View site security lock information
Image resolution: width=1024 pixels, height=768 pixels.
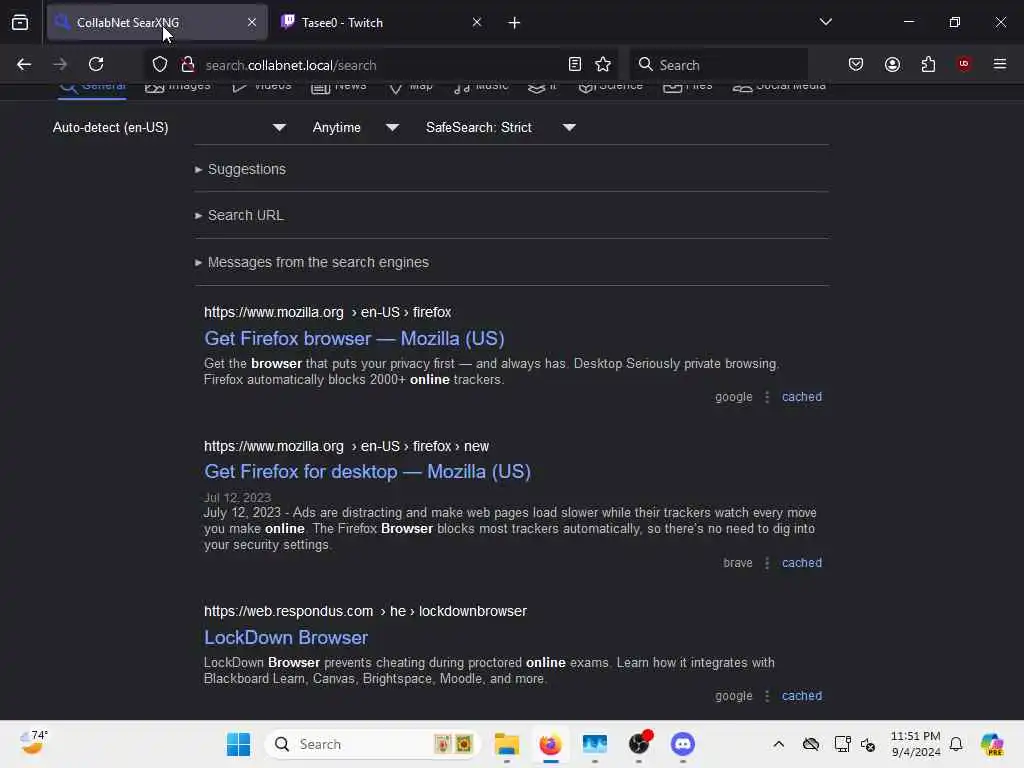pos(188,65)
